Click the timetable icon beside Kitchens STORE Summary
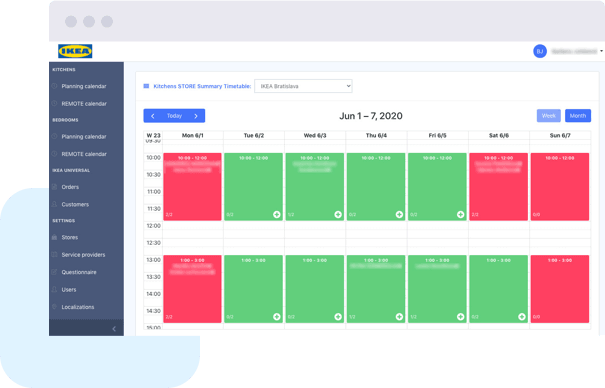 146,86
